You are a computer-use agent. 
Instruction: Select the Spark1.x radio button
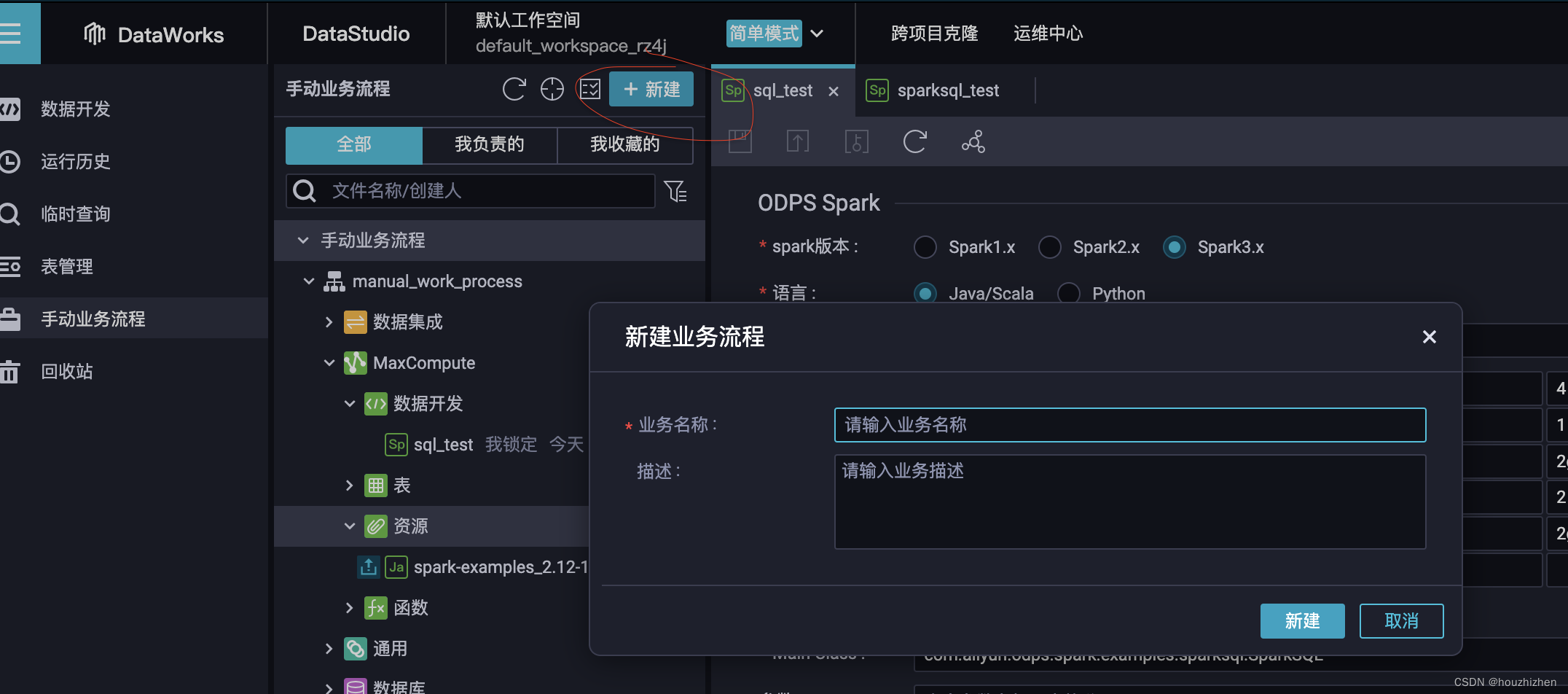(925, 247)
